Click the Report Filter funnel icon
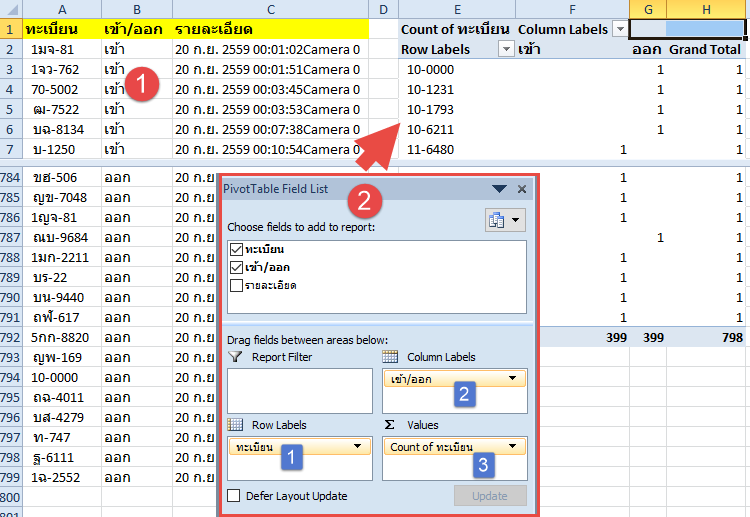 [x=235, y=357]
